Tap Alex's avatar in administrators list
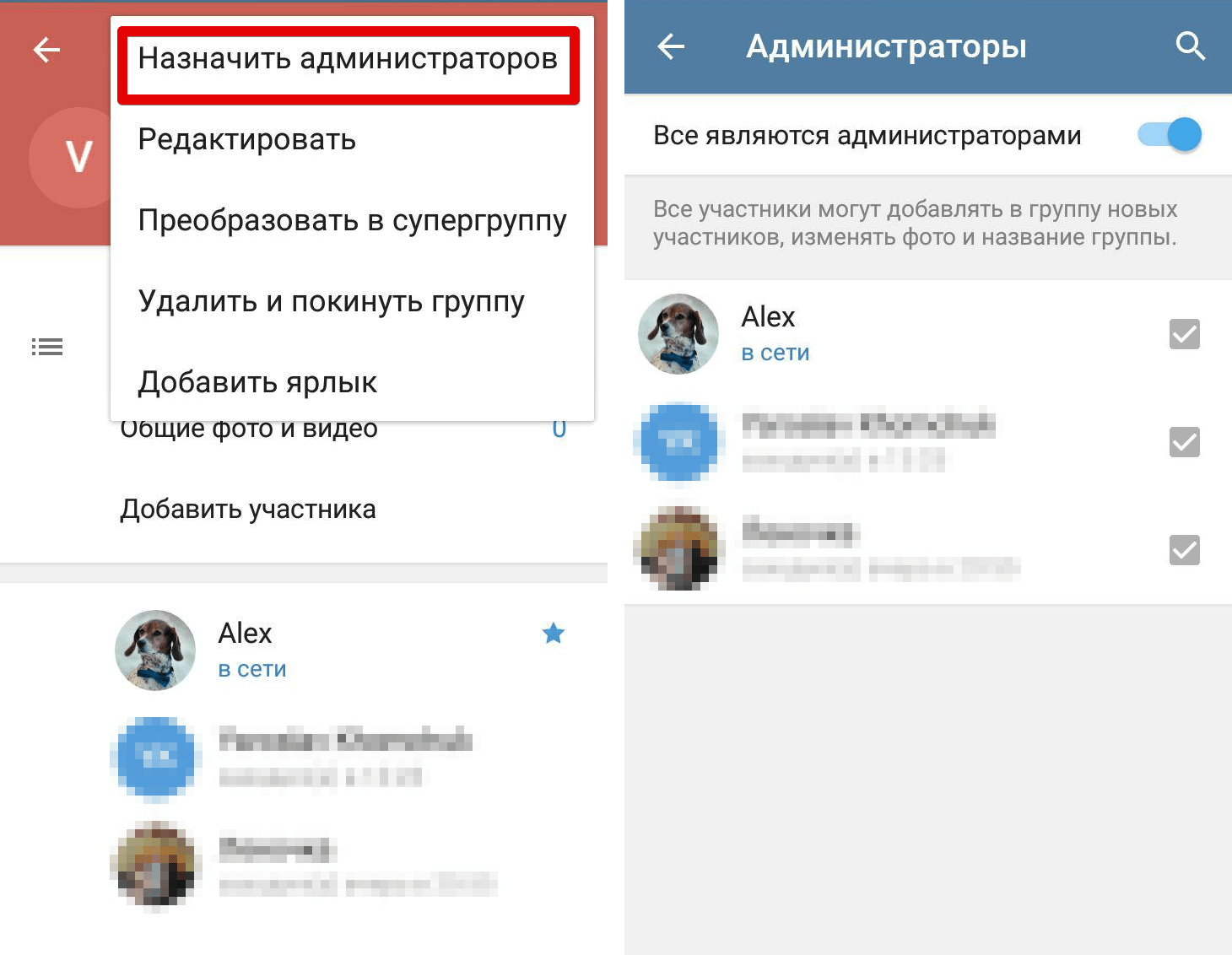The width and height of the screenshot is (1232, 955). click(678, 334)
